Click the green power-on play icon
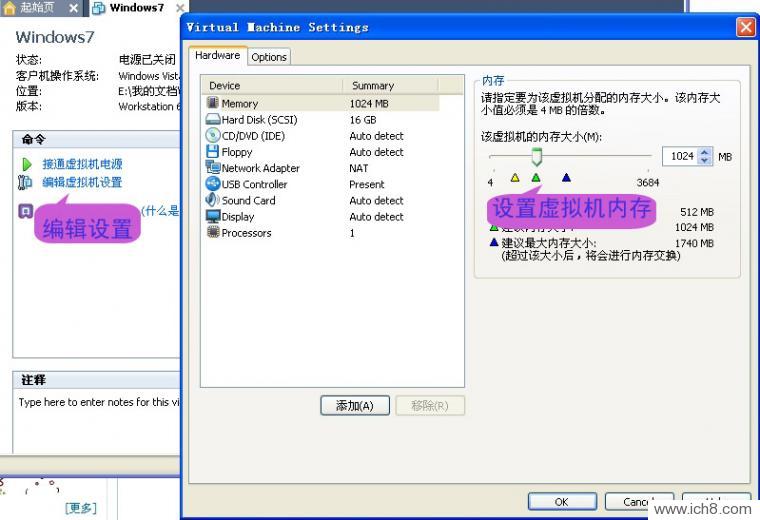The image size is (760, 520). click(x=27, y=164)
